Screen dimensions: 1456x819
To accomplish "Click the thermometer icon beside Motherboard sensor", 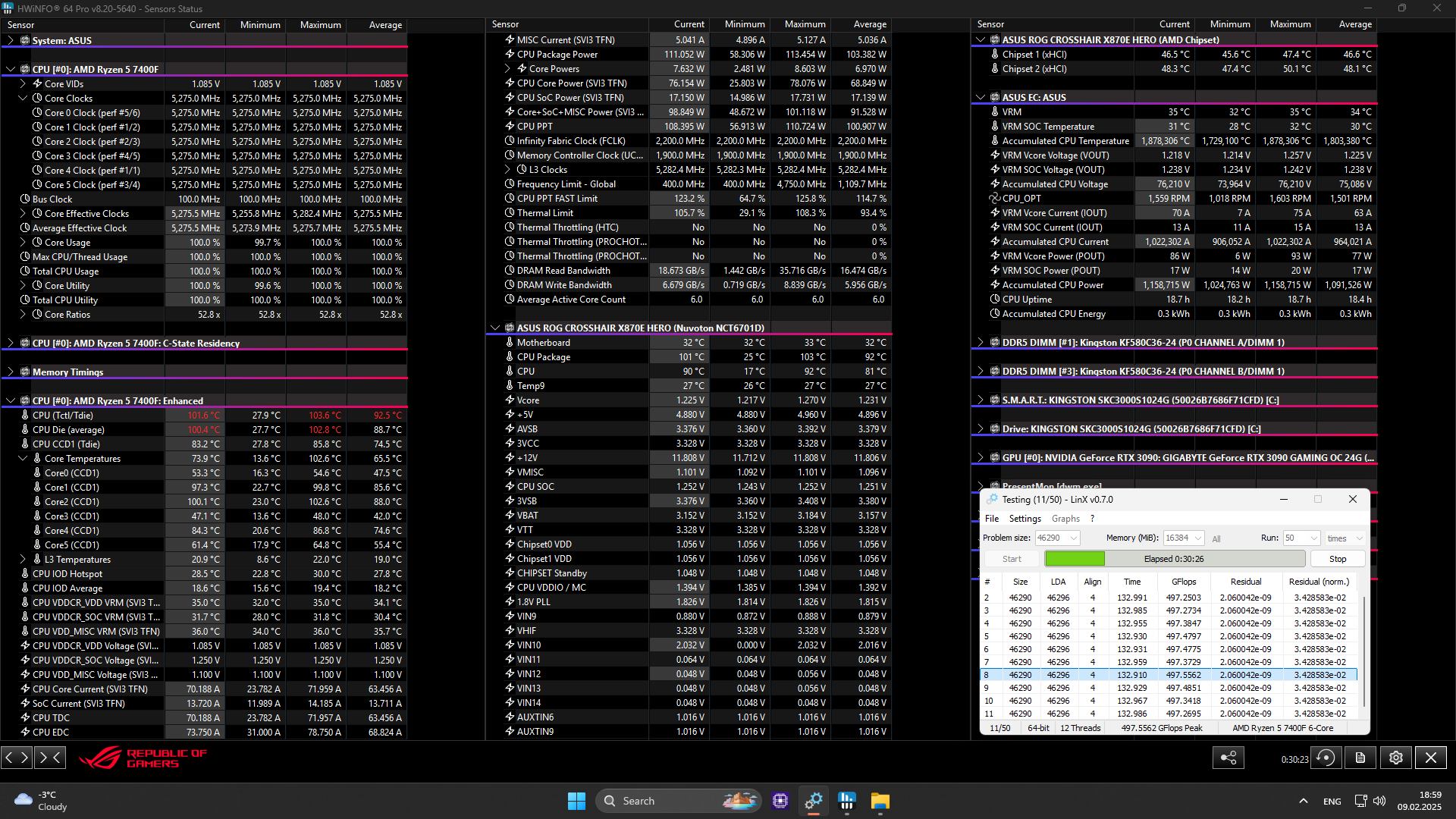I will [x=510, y=343].
